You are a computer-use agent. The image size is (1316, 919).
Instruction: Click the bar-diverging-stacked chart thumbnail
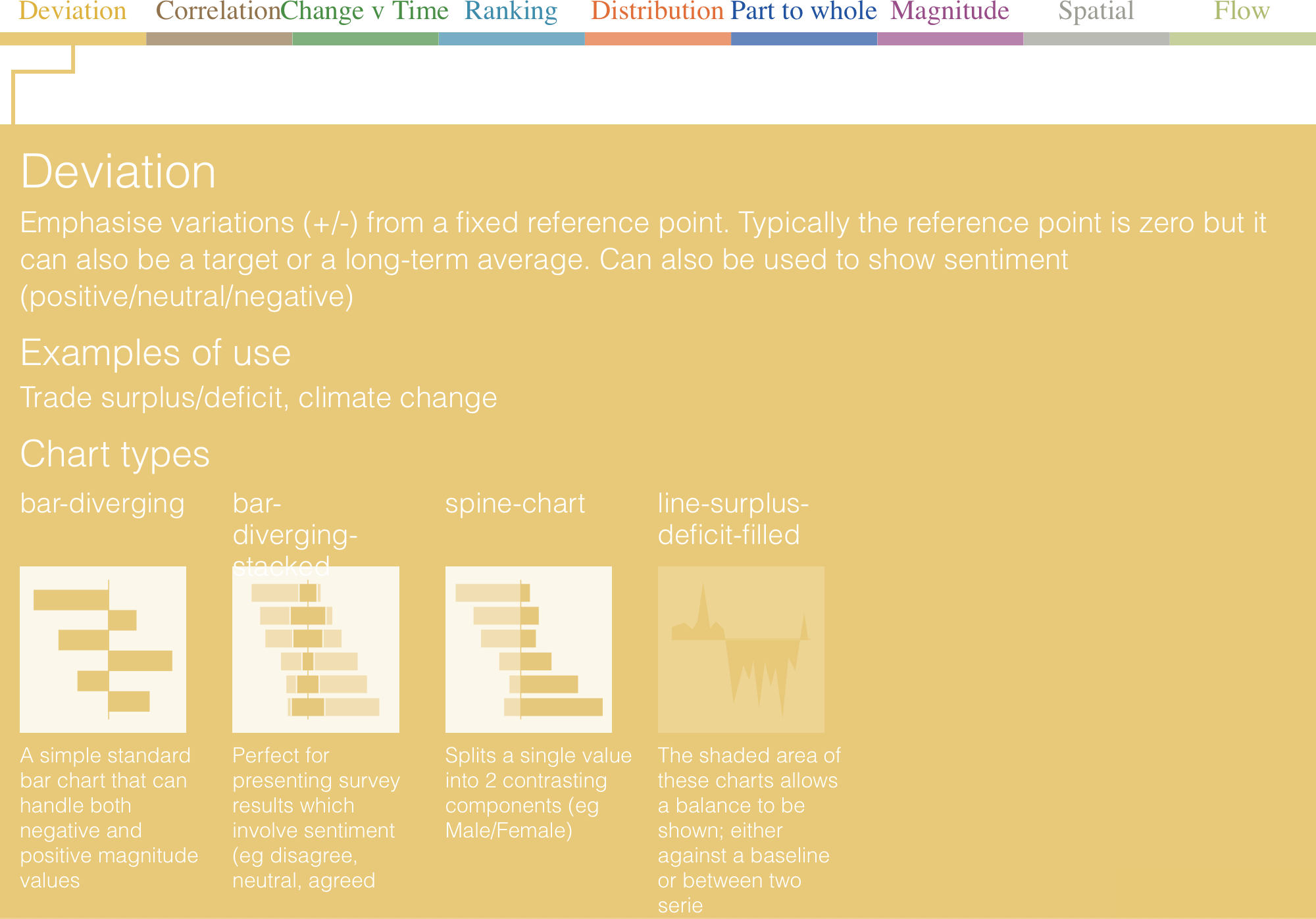pos(315,649)
